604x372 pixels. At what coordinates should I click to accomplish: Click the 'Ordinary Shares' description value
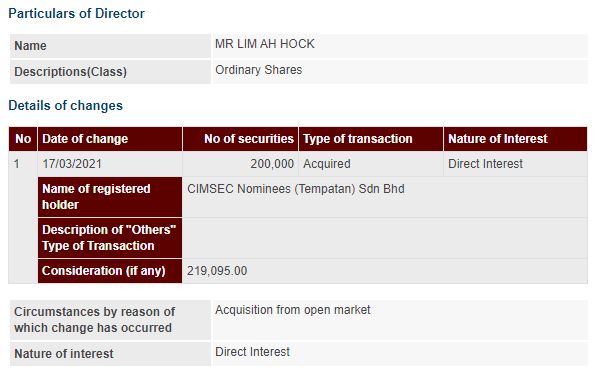click(258, 70)
